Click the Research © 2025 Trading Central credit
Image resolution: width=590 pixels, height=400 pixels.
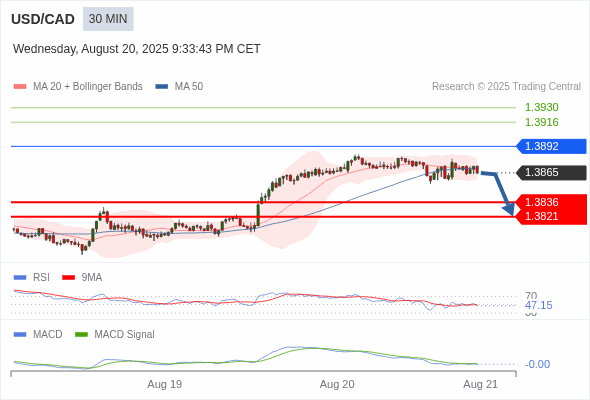click(x=506, y=87)
